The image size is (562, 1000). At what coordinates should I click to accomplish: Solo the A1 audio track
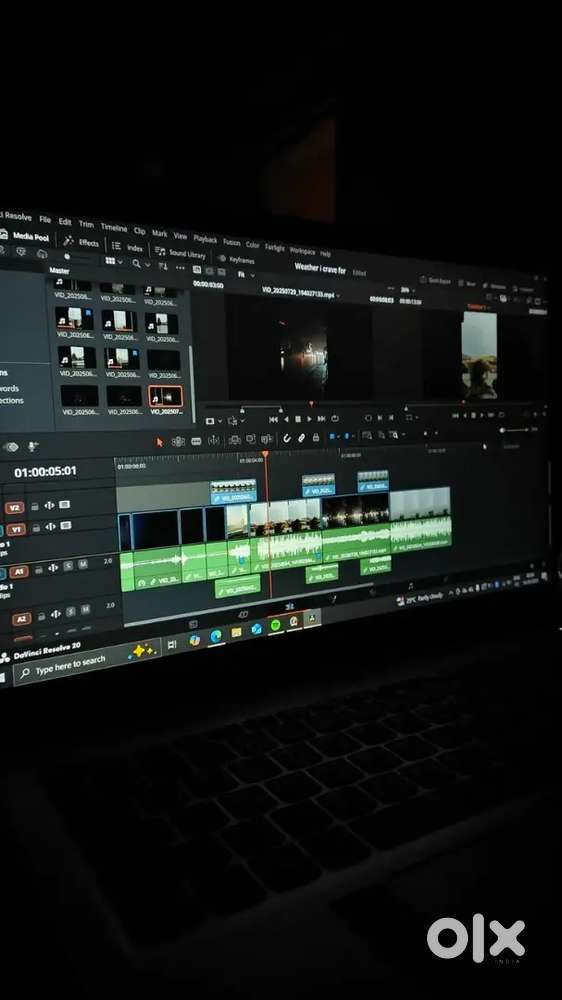click(x=68, y=566)
